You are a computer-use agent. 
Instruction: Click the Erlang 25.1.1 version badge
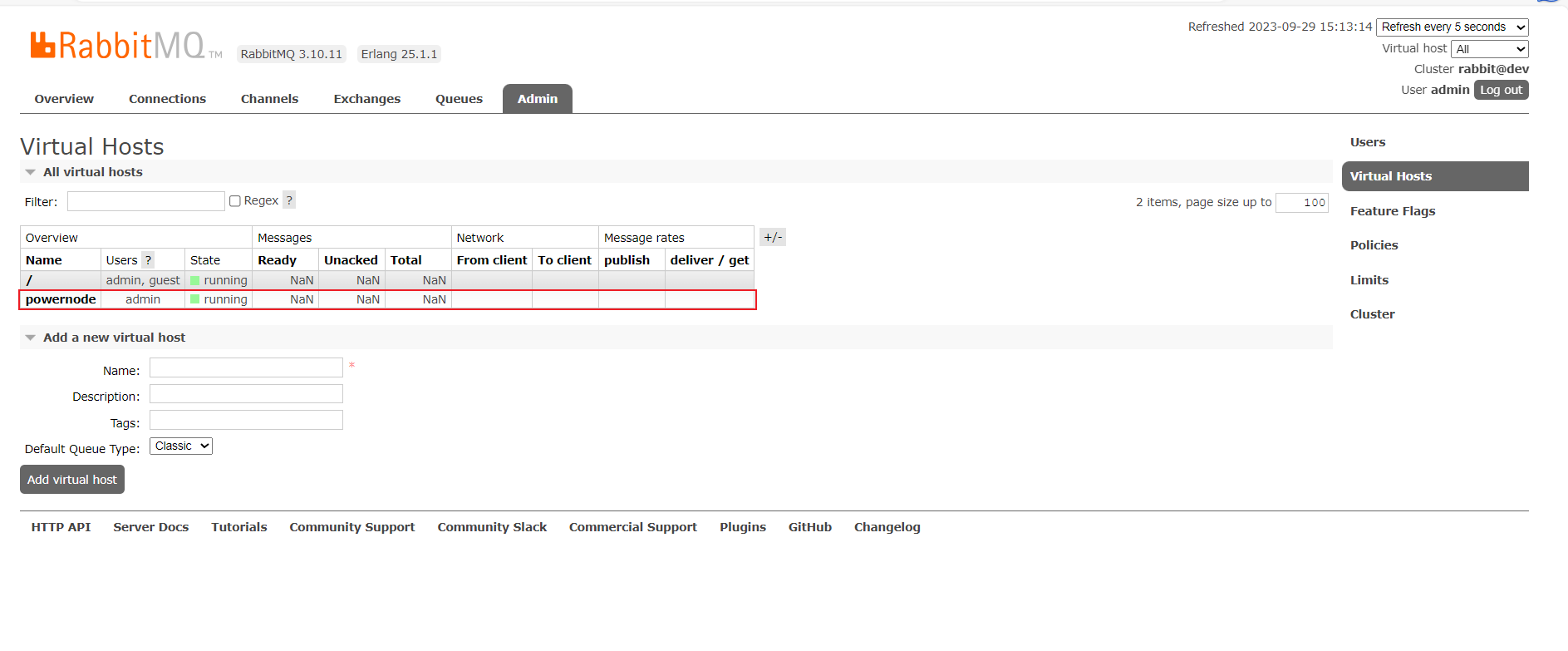click(x=399, y=54)
